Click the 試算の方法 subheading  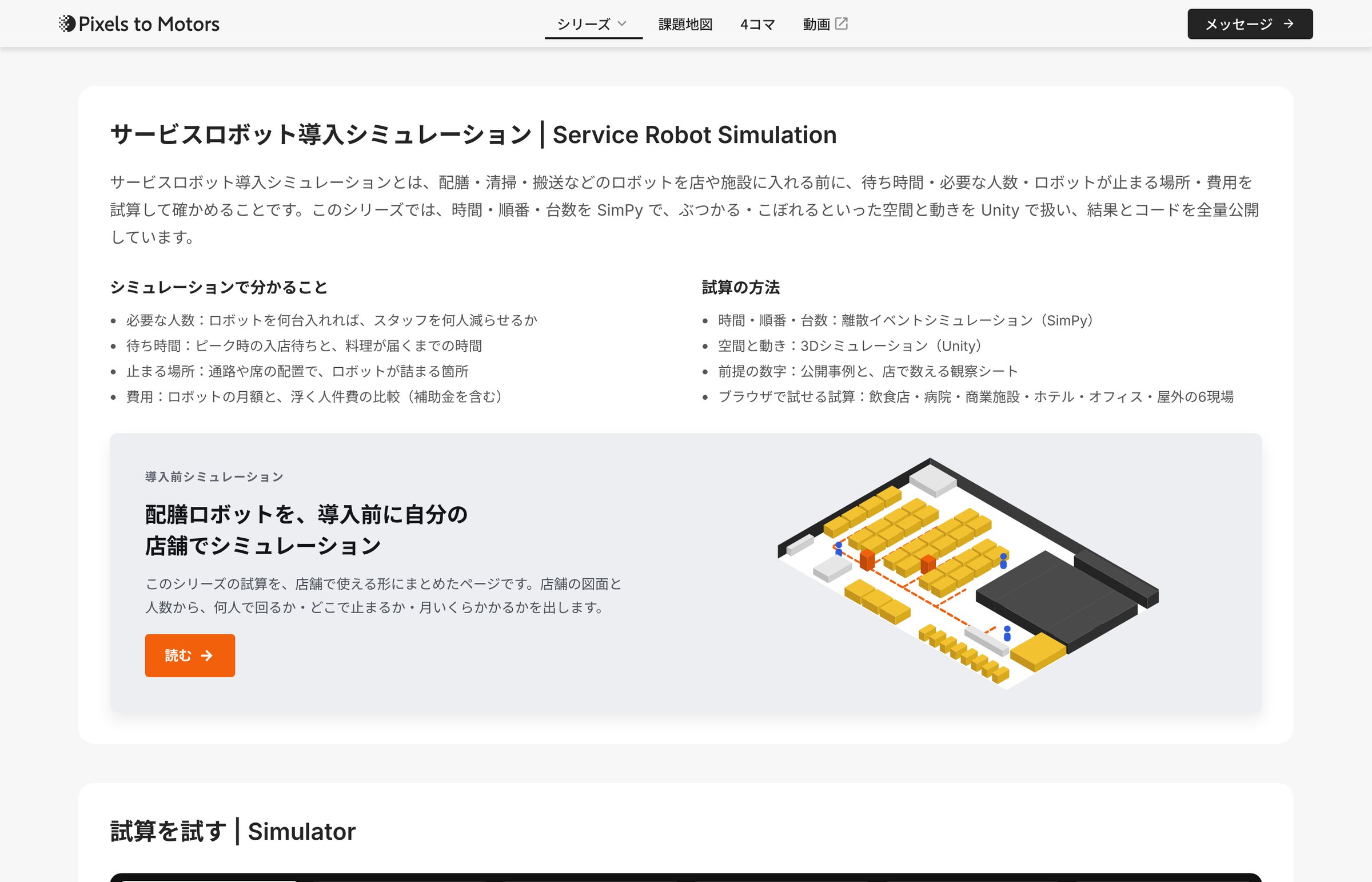741,287
